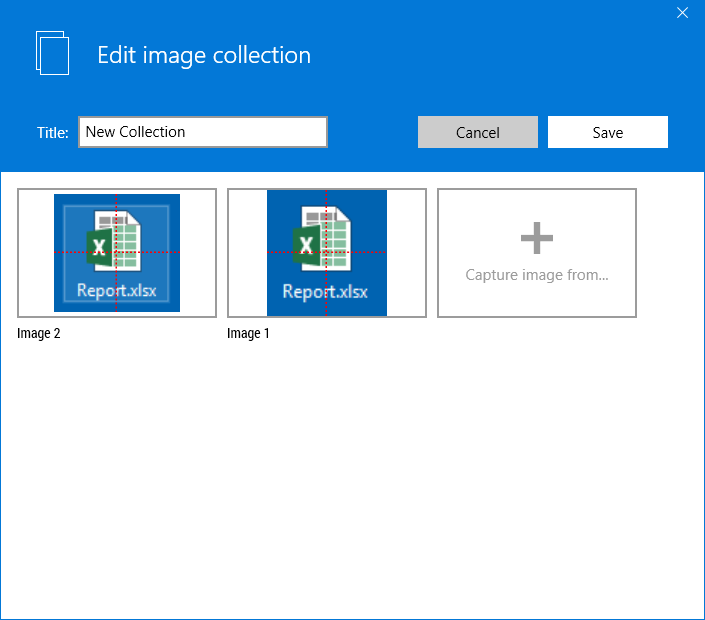
Task: Click the red crosshair center in Image 1
Action: click(326, 252)
